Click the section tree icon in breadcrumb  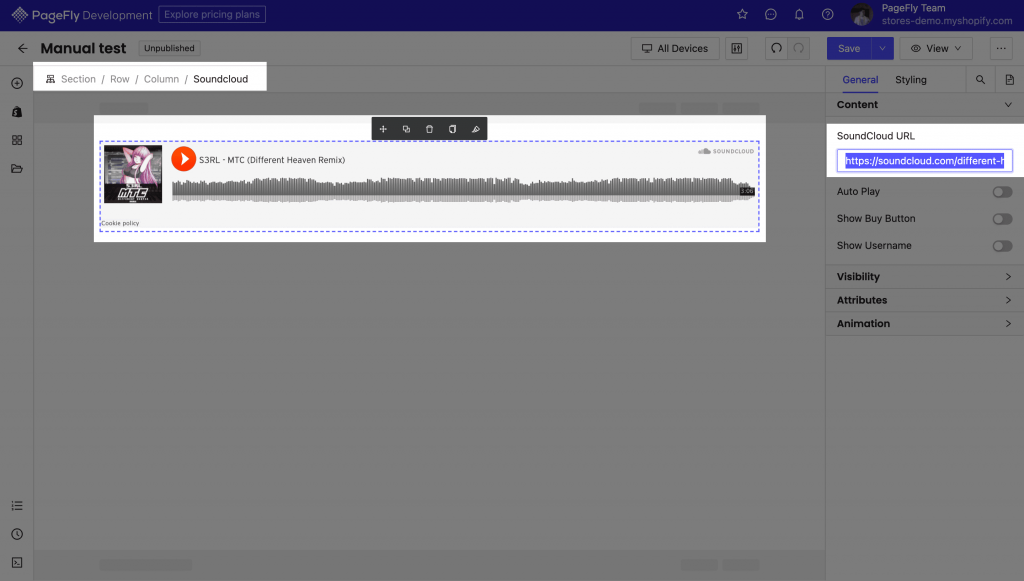[50, 79]
